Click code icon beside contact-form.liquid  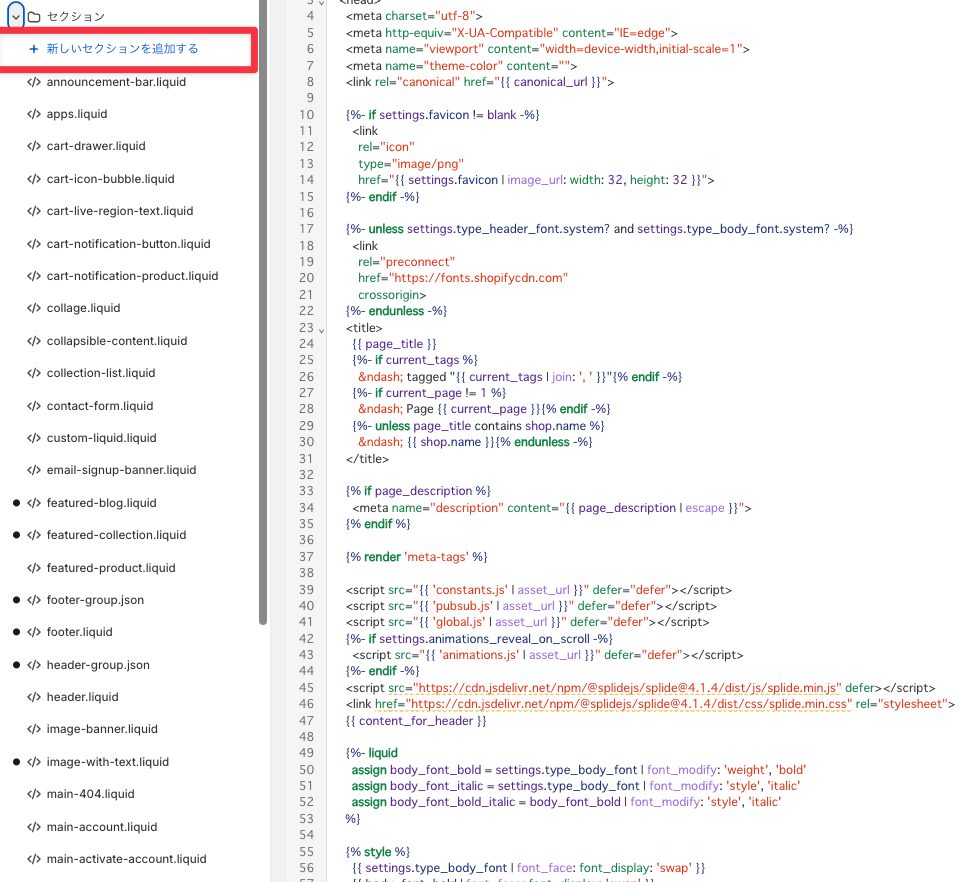34,406
